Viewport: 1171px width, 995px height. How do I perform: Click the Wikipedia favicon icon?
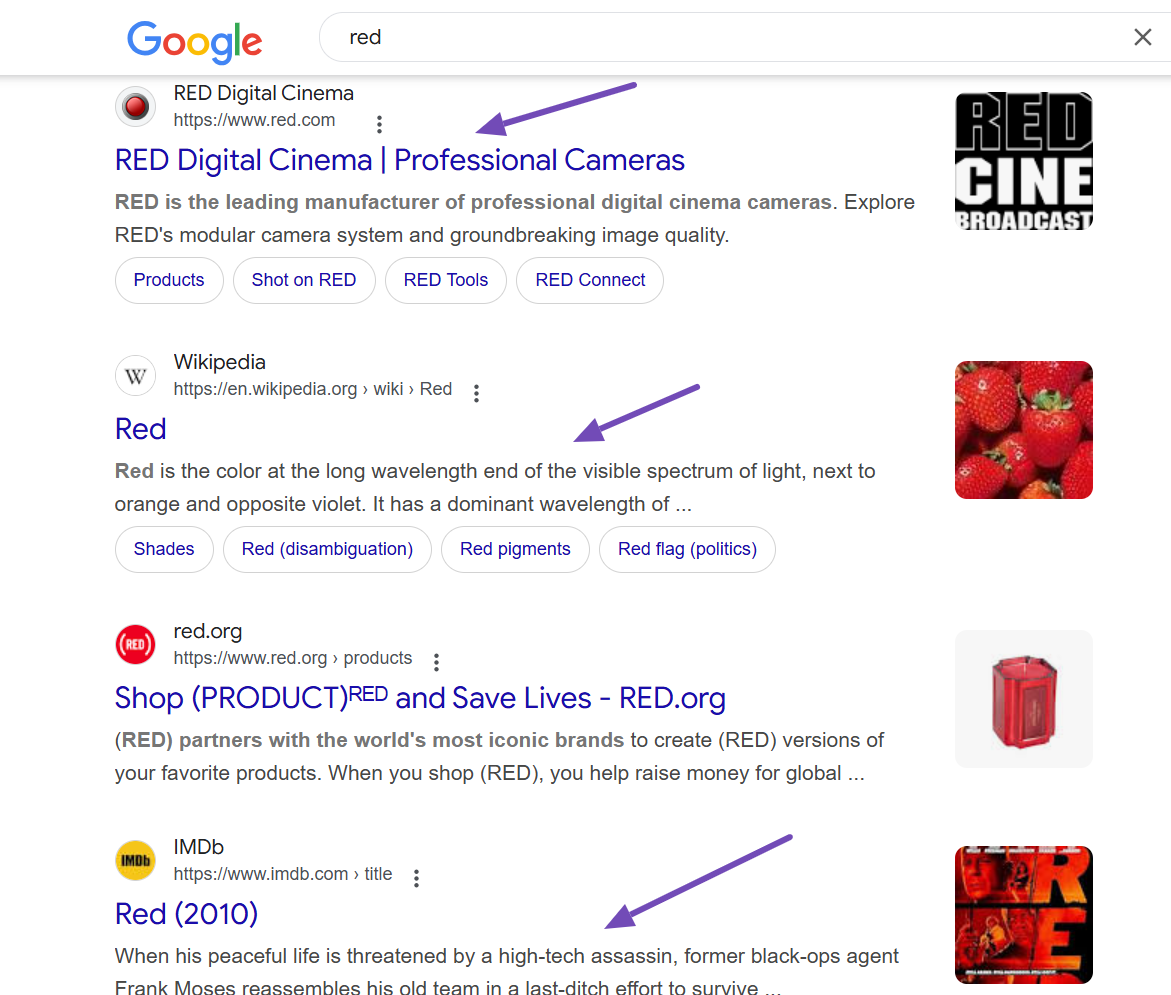(x=135, y=376)
